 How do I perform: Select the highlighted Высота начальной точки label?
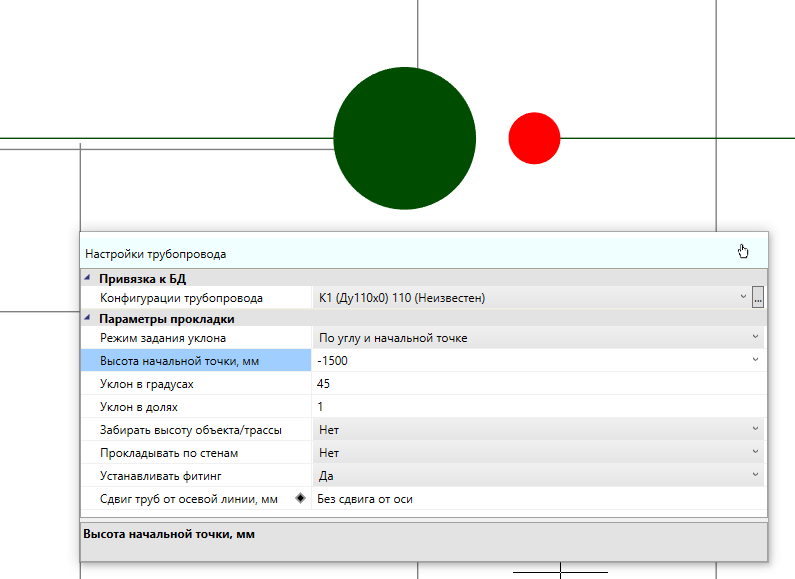pos(179,361)
